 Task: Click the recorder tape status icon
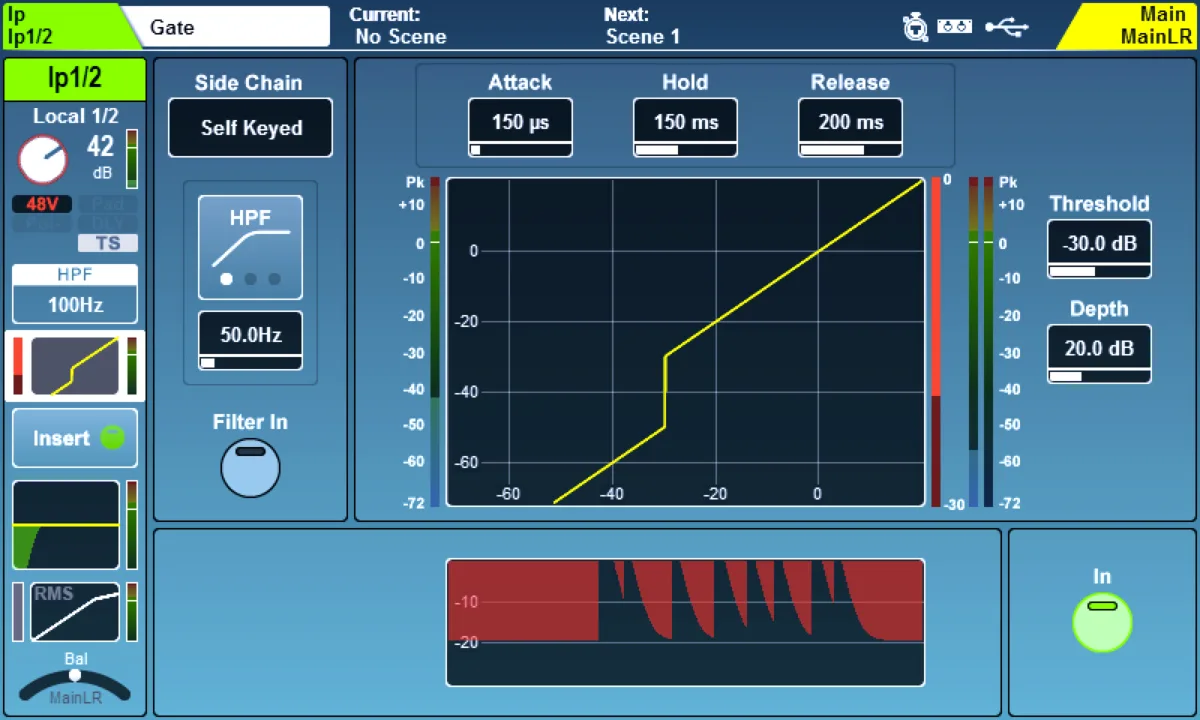[x=955, y=27]
